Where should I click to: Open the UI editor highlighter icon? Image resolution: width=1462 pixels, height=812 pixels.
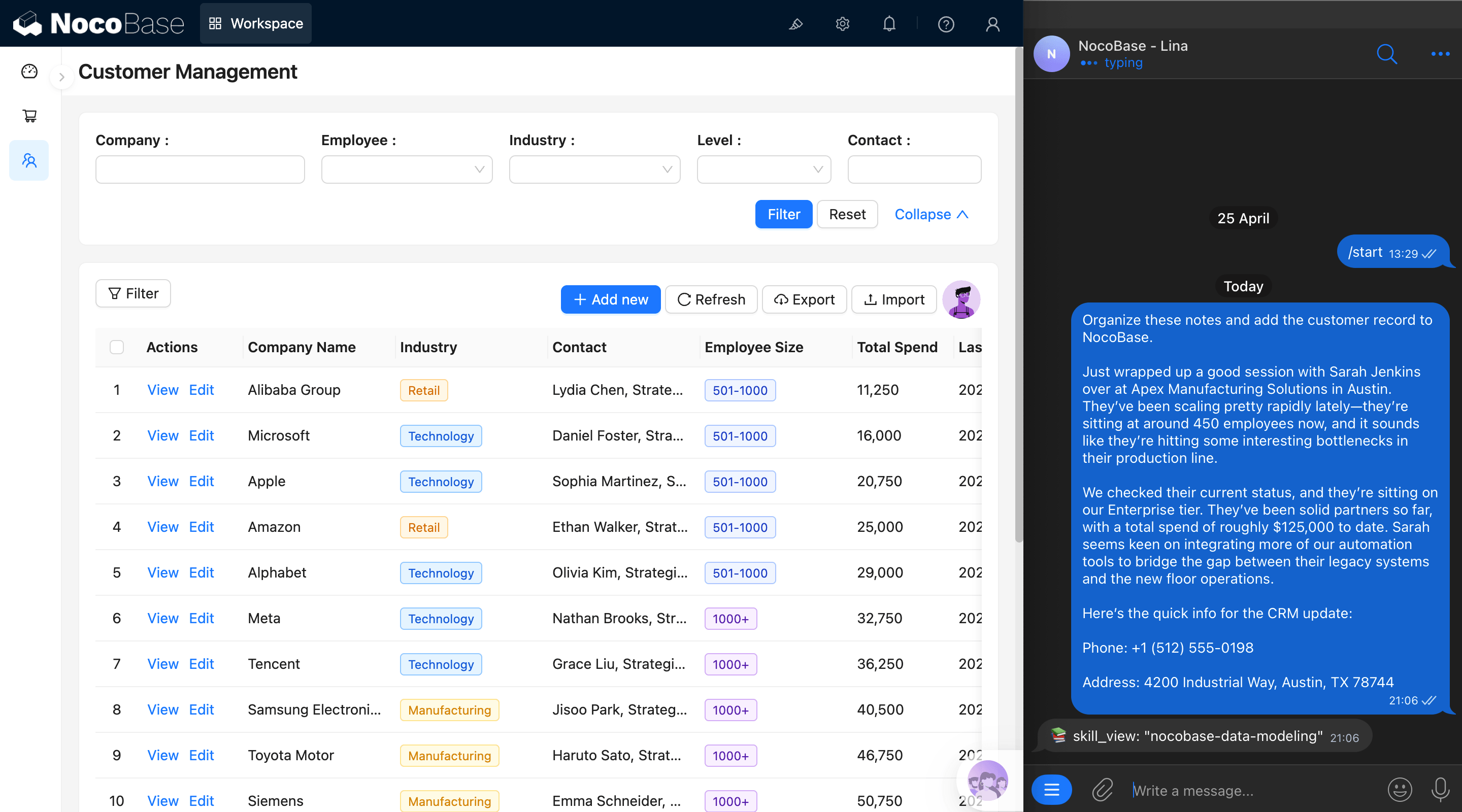[x=795, y=24]
